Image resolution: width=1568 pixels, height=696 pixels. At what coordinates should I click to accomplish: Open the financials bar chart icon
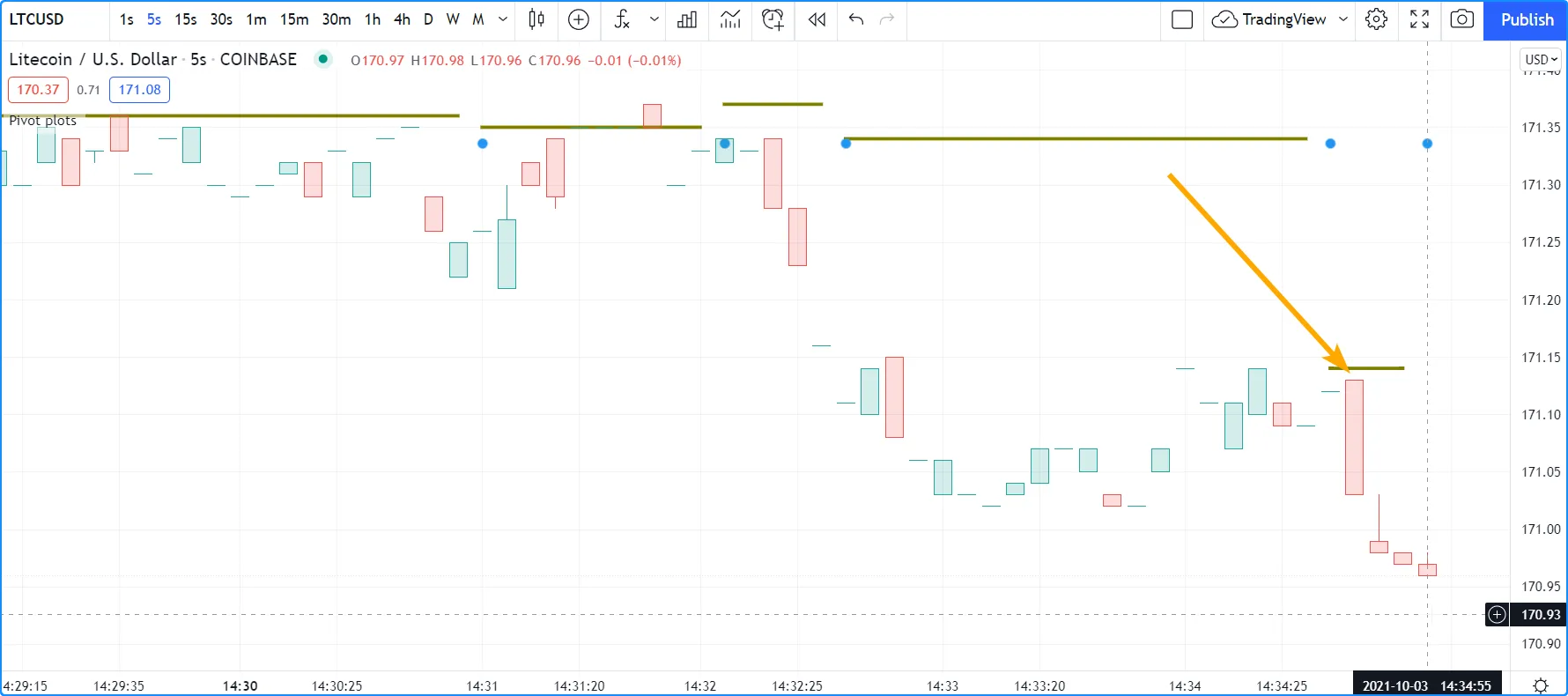pyautogui.click(x=687, y=19)
